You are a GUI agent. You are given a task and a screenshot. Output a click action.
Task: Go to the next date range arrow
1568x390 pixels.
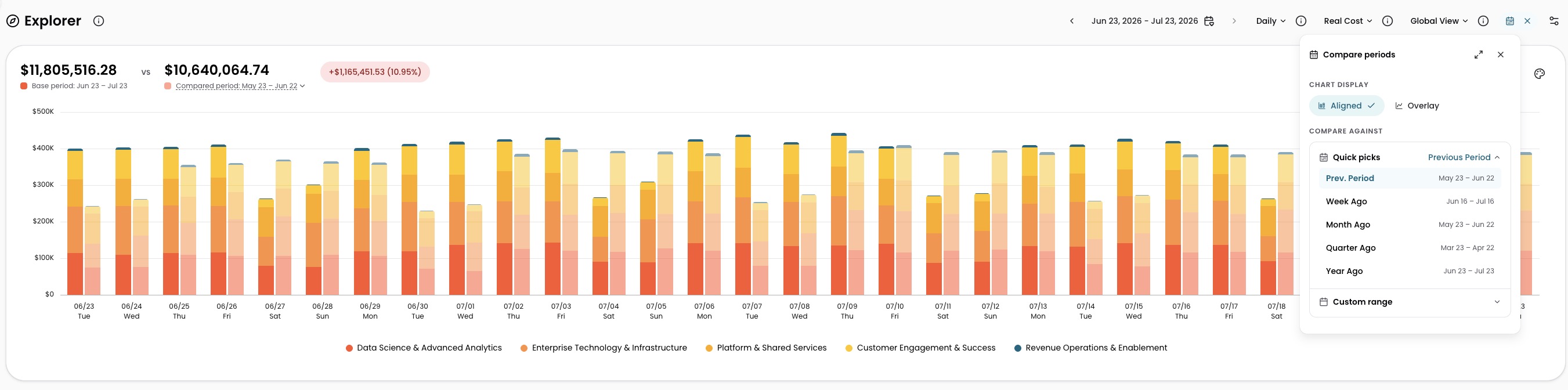[x=1234, y=21]
